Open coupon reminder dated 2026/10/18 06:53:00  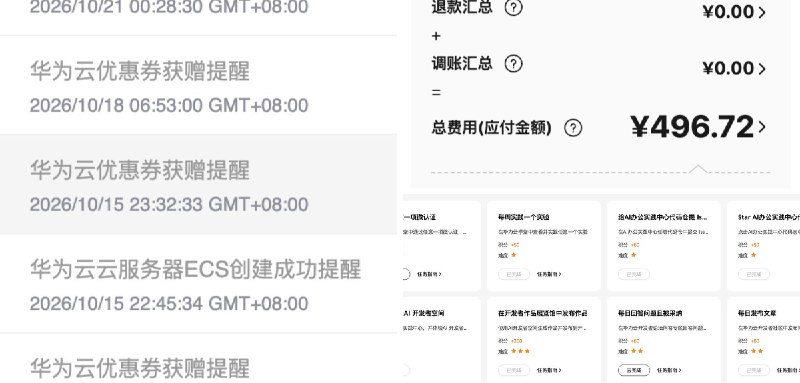198,85
